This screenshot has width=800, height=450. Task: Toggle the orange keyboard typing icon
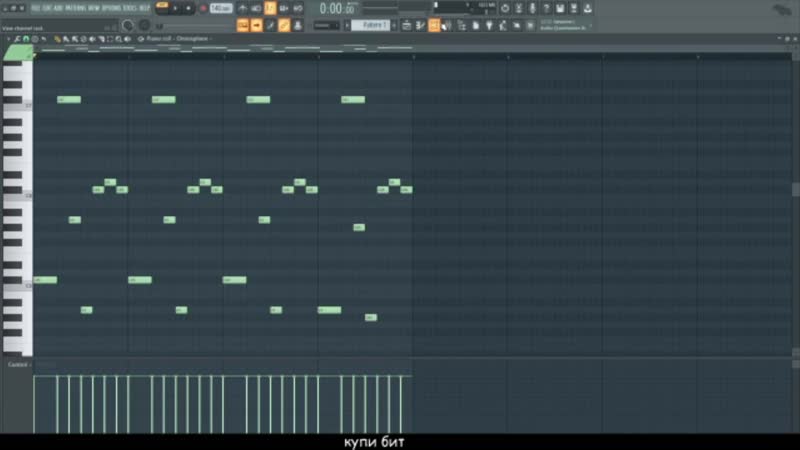click(243, 25)
